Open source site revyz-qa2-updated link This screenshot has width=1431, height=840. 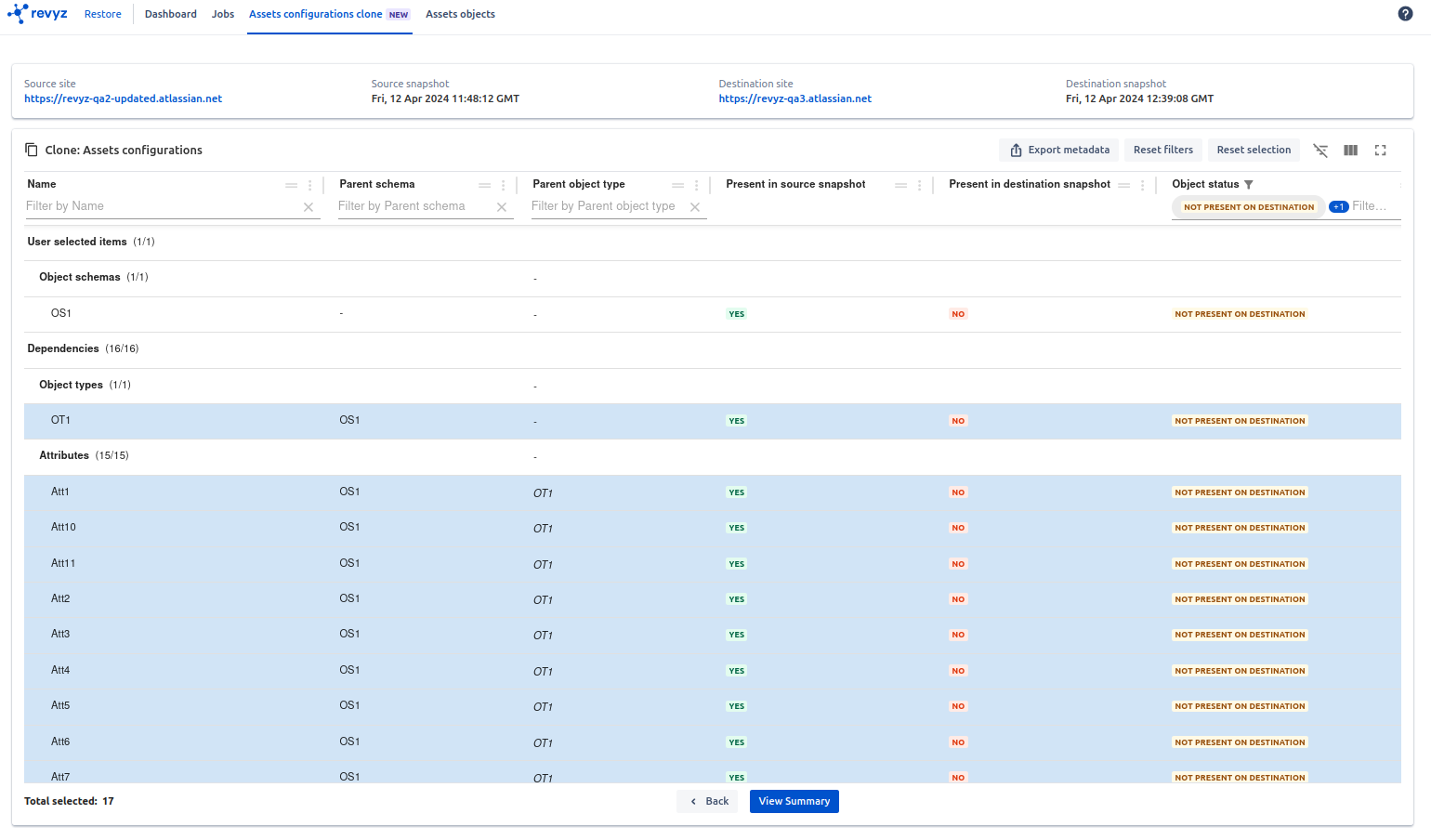tap(123, 98)
